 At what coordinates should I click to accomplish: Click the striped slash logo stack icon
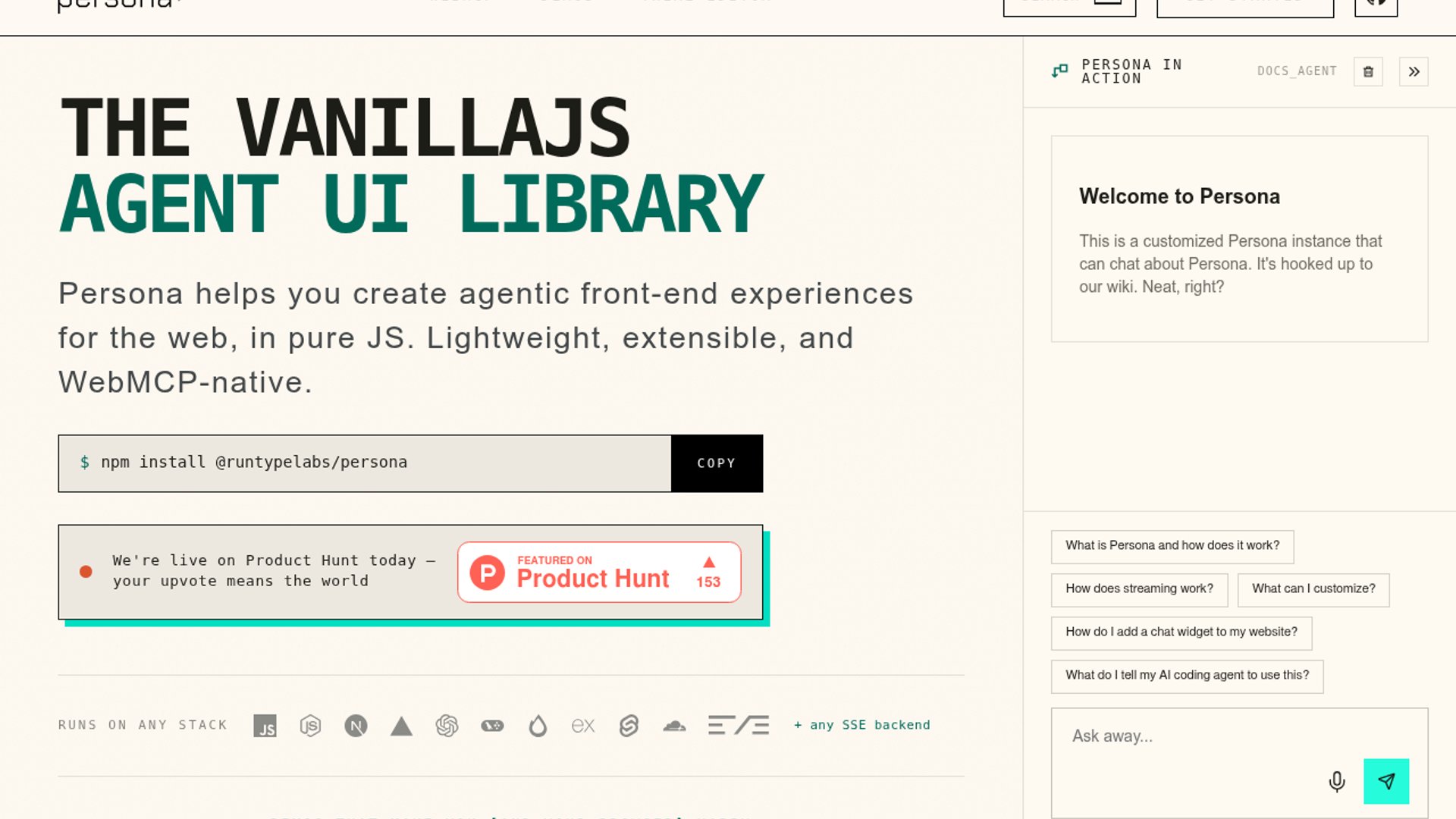pyautogui.click(x=739, y=726)
